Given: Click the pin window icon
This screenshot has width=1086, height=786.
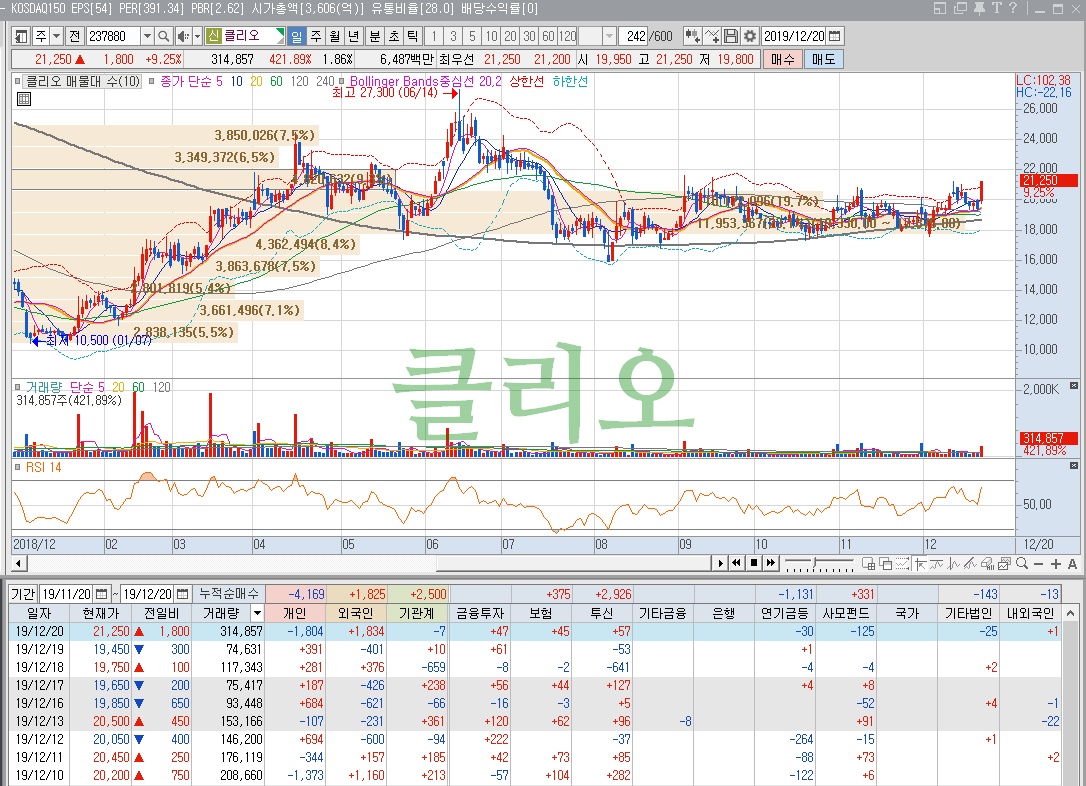Looking at the screenshot, I should tap(979, 8).
